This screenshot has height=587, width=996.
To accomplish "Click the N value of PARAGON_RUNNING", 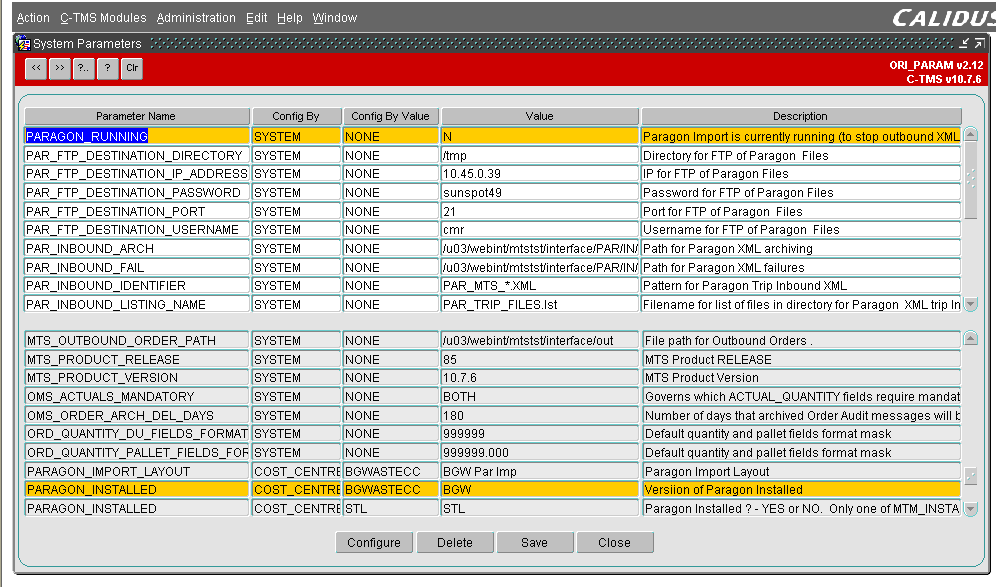I will tap(540, 137).
